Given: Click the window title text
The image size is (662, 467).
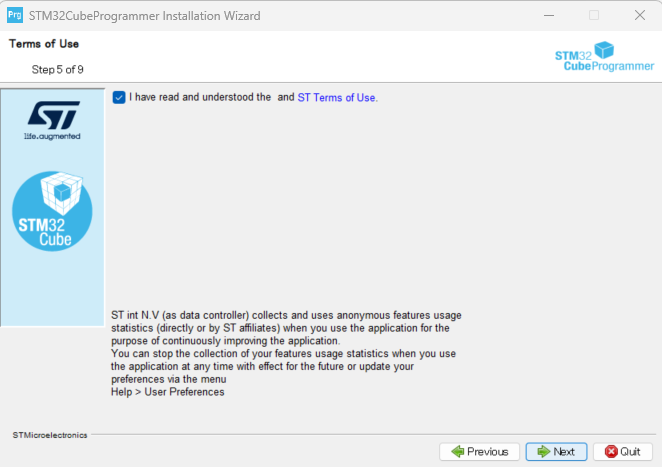Looking at the screenshot, I should coord(145,15).
